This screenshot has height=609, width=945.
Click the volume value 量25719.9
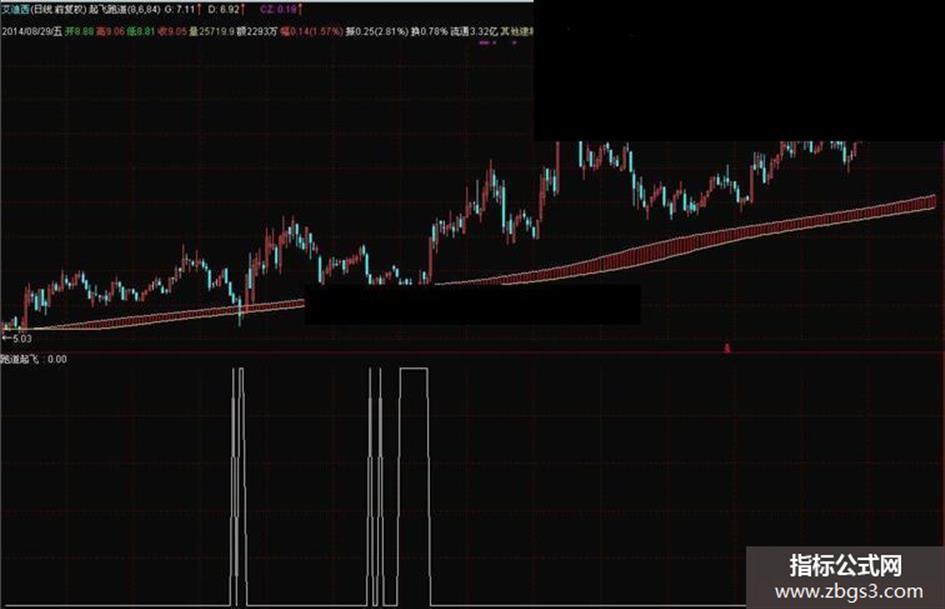pyautogui.click(x=212, y=31)
